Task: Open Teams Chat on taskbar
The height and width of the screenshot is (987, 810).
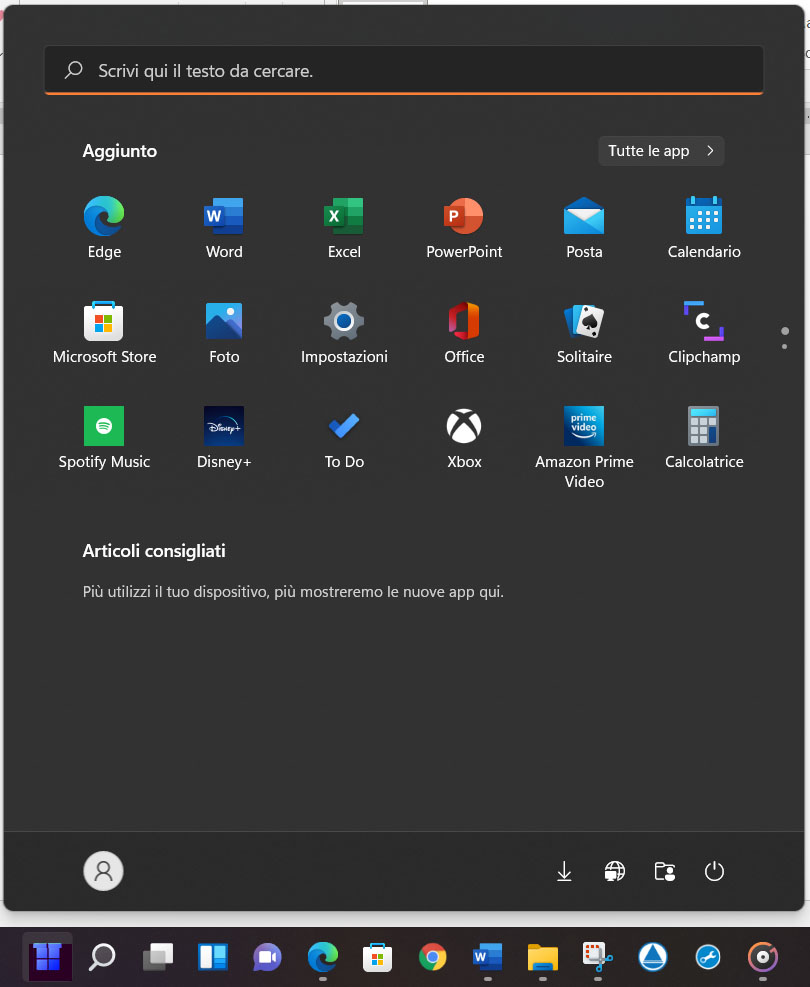Action: point(267,957)
